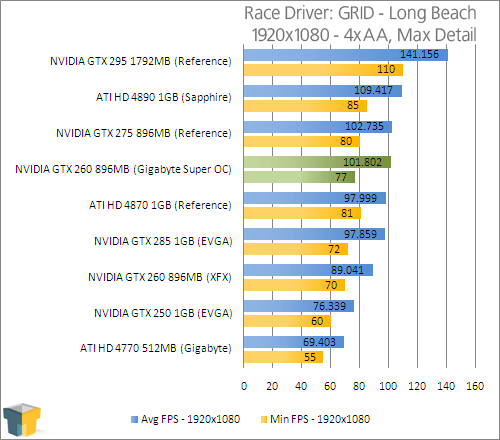Click the 109.417 average FPS bar
This screenshot has height=440, width=500.
pyautogui.click(x=323, y=91)
